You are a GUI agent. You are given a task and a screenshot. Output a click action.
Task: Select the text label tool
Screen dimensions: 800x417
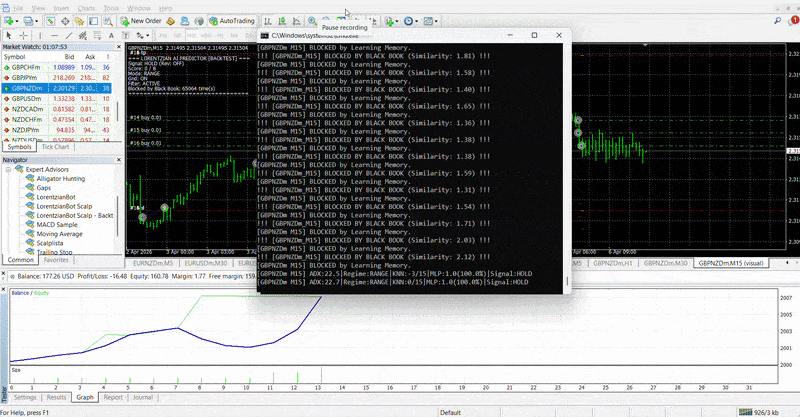126,35
